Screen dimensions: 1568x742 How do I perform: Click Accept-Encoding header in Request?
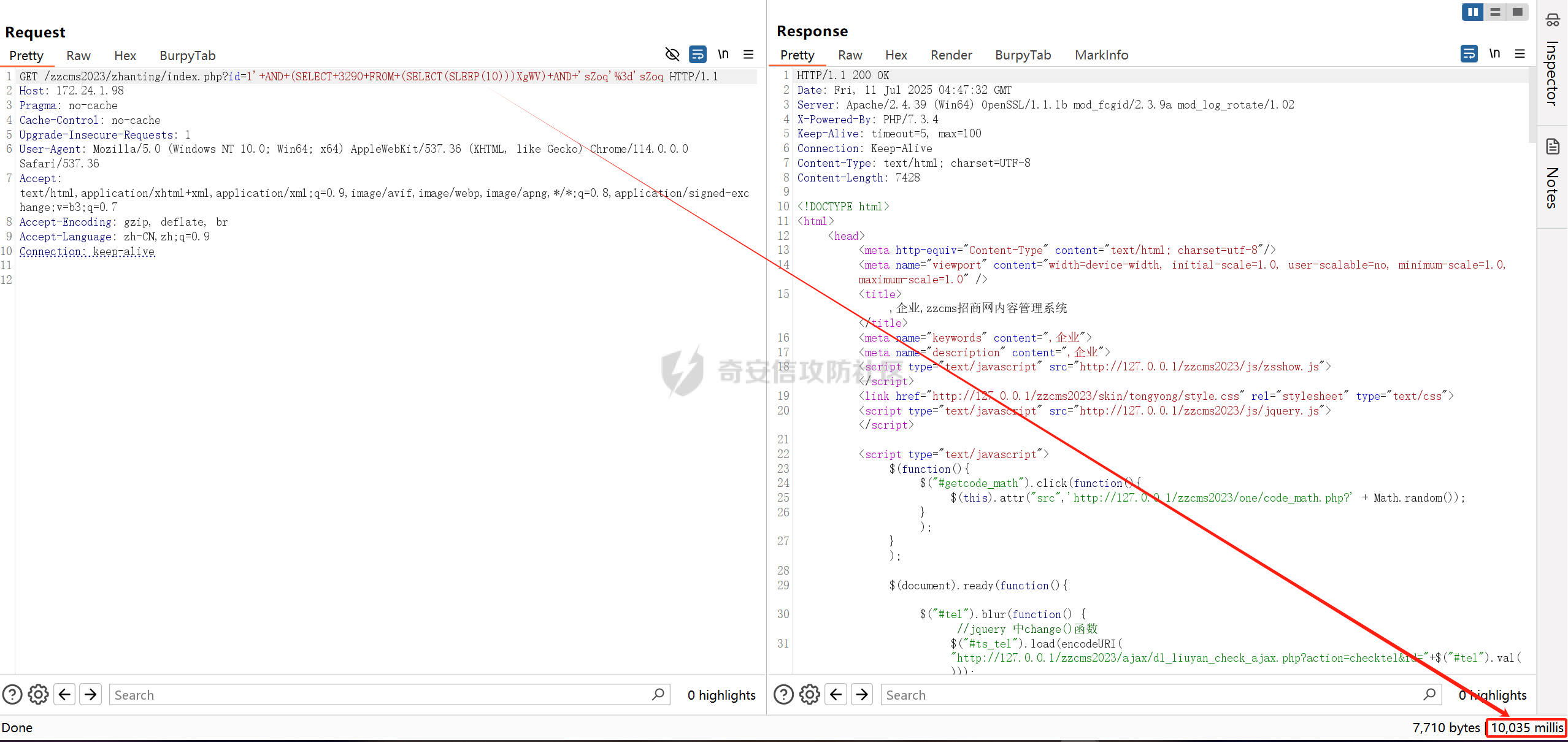click(123, 222)
